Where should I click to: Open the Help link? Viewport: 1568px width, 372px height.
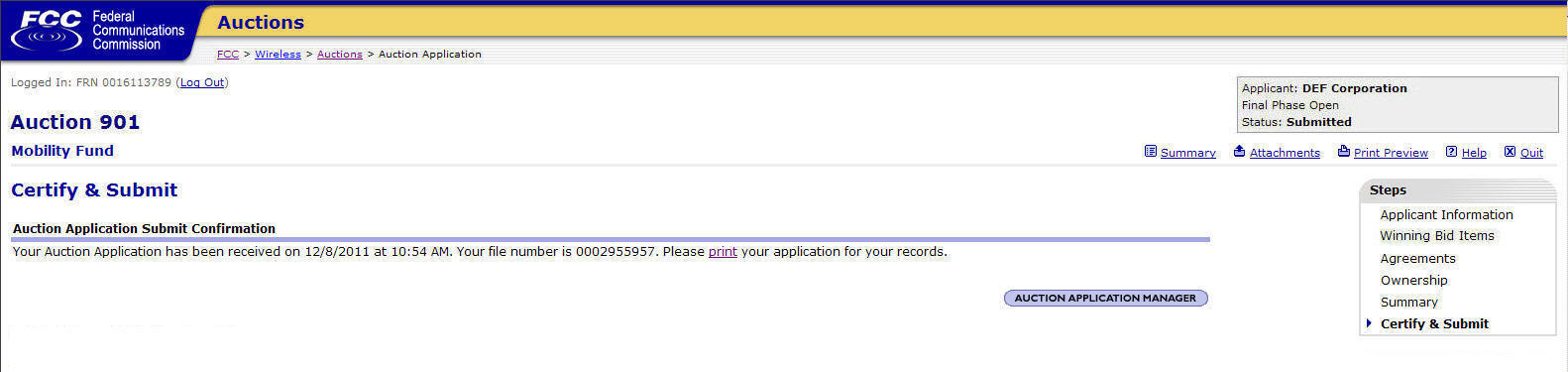(1474, 153)
